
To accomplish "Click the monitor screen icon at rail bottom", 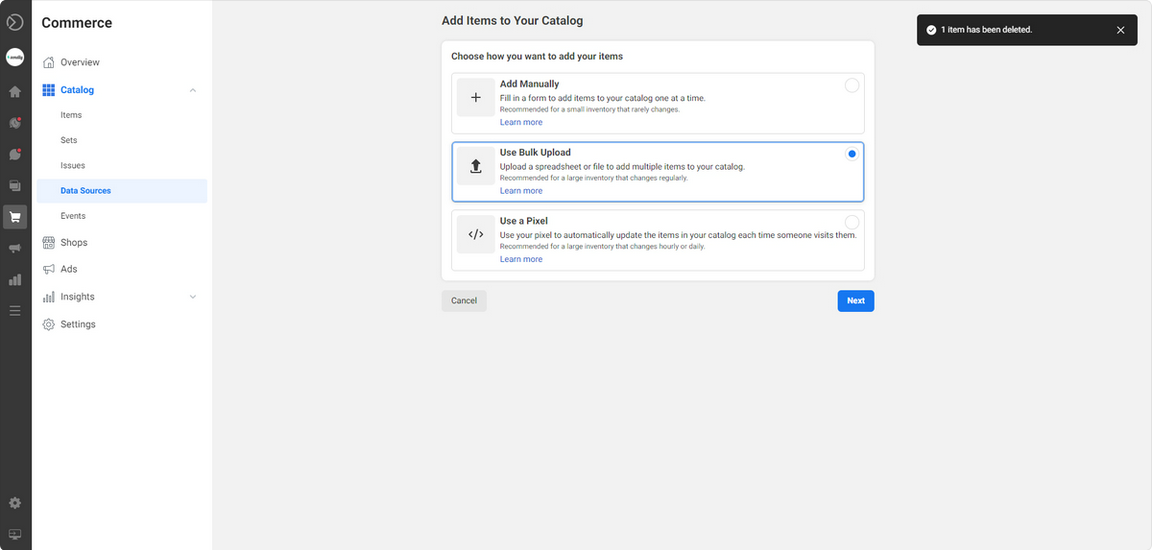I will click(15, 534).
